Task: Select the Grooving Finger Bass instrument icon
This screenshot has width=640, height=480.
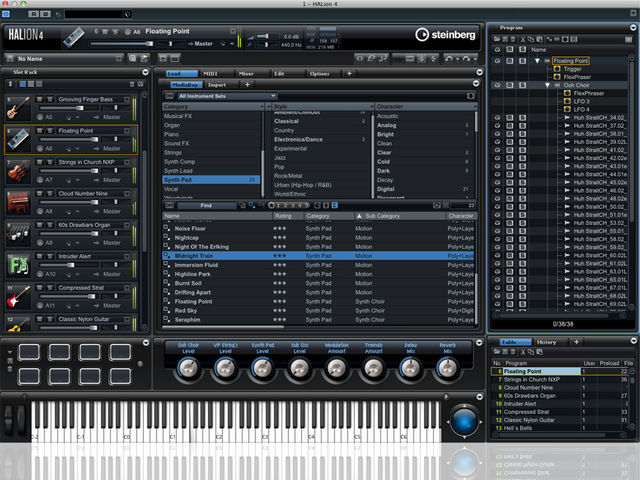Action: (18, 108)
